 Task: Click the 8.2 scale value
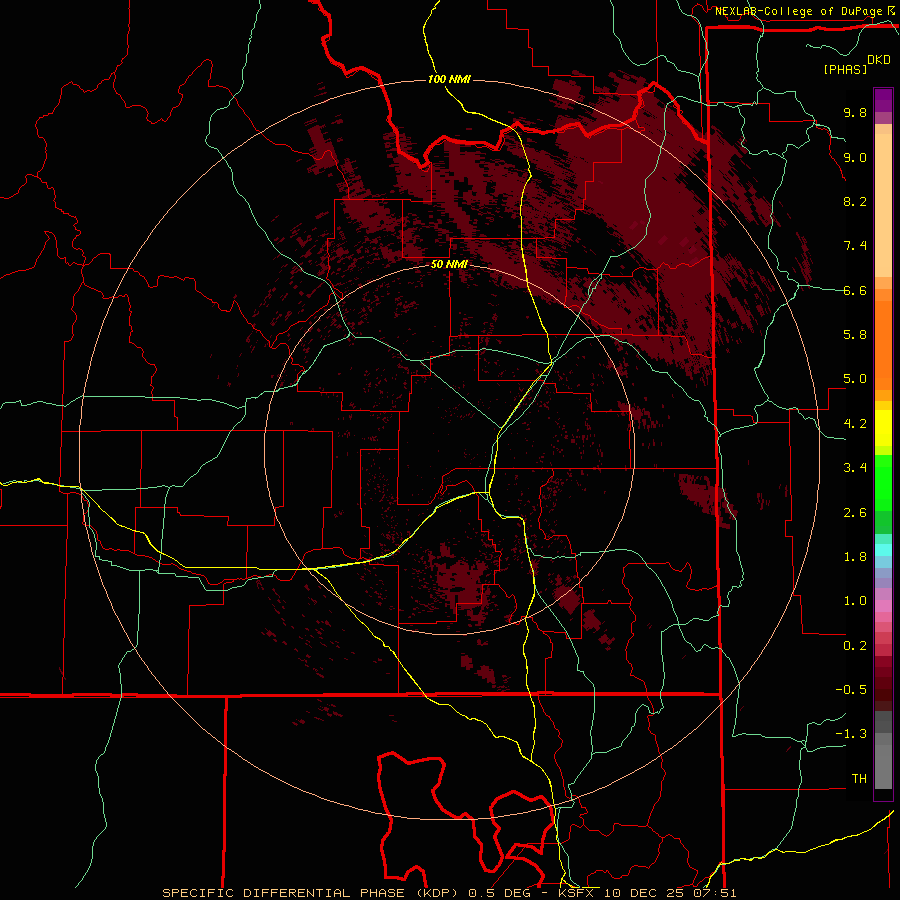(x=855, y=201)
